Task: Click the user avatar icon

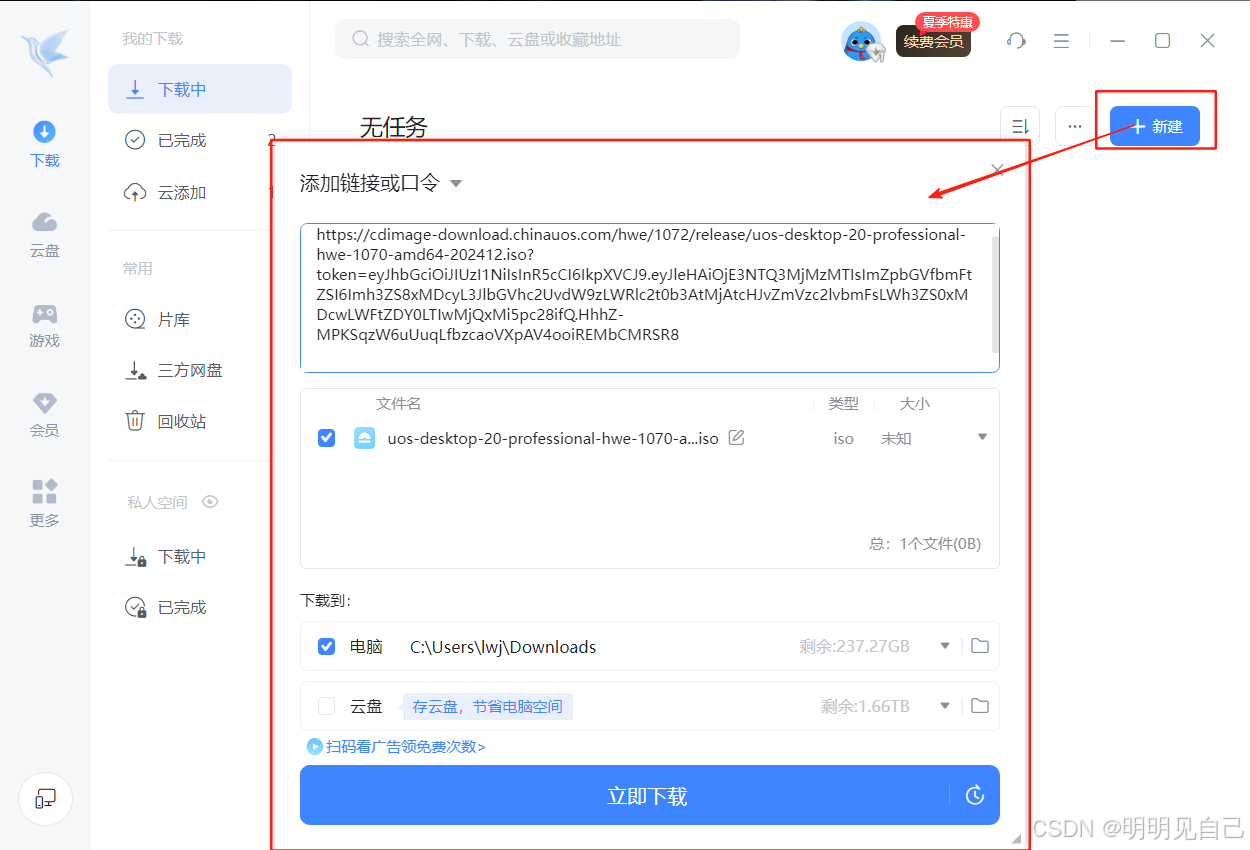Action: pyautogui.click(x=861, y=41)
